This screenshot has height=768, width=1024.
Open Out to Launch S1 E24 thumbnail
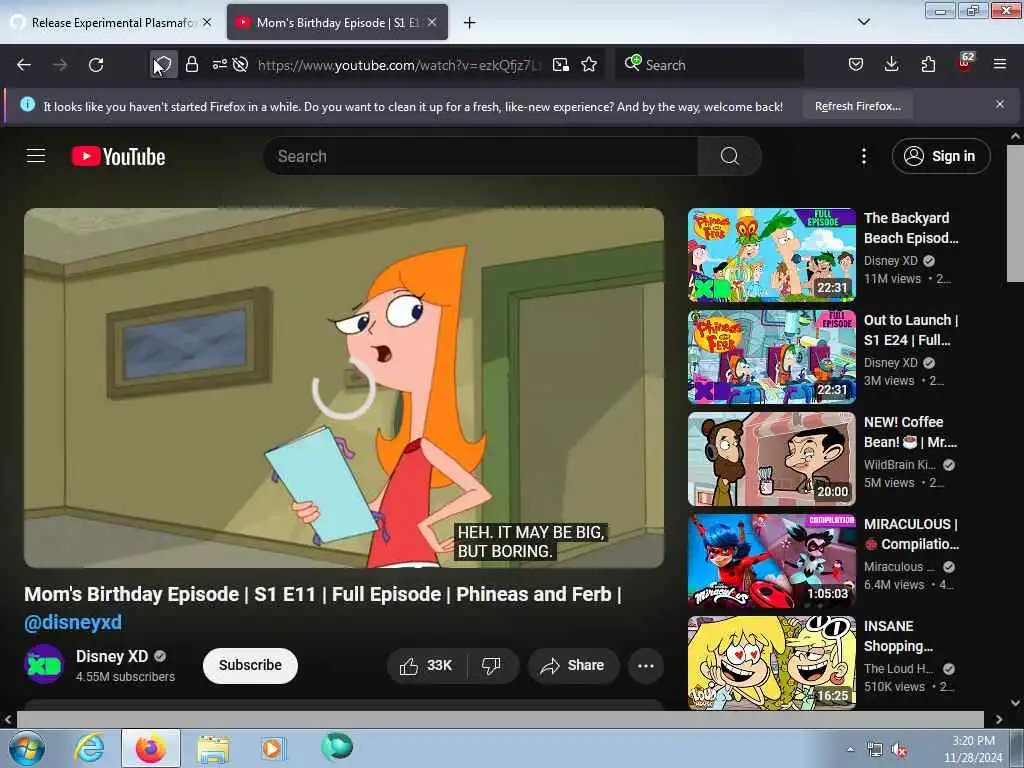tap(771, 357)
